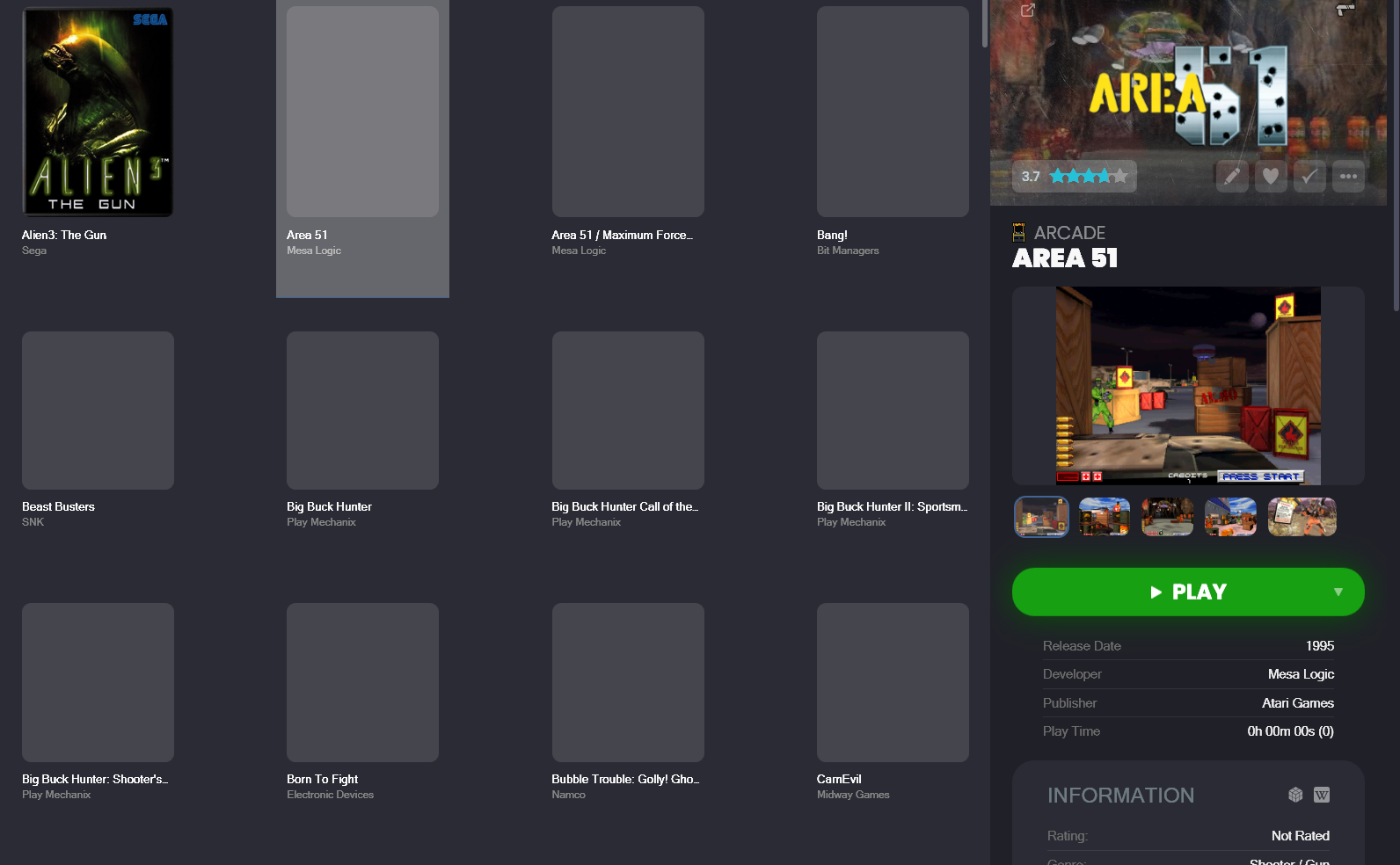Viewport: 1400px width, 865px height.
Task: Set rating using the 3.7 star bar
Action: (x=1088, y=176)
